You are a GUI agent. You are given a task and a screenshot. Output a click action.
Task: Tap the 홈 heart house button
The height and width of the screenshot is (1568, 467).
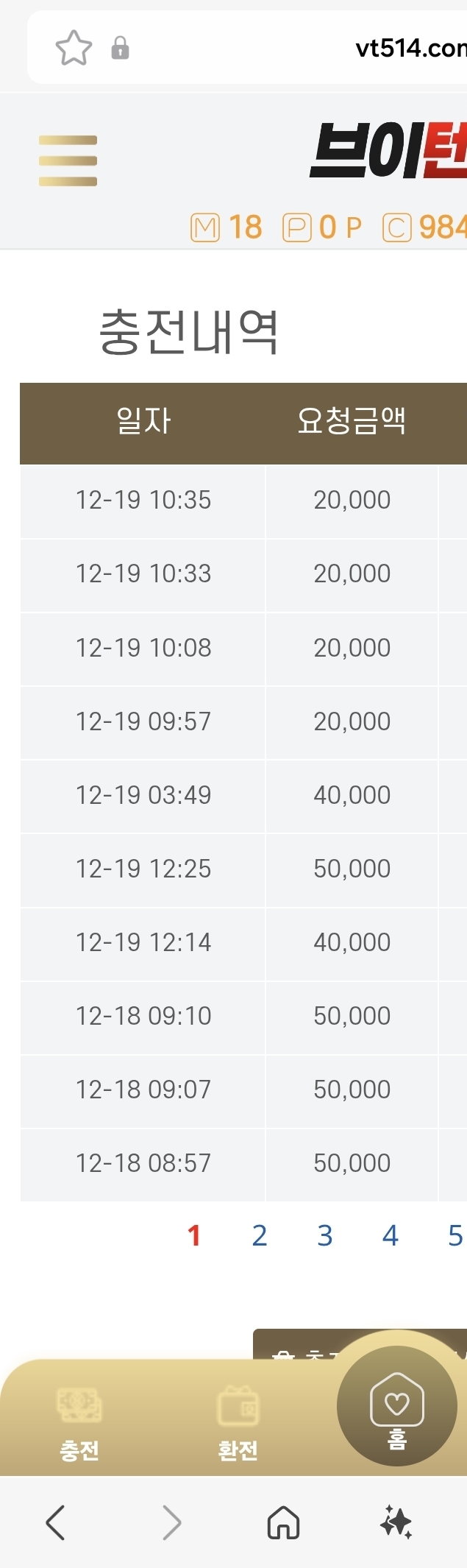(x=397, y=1406)
